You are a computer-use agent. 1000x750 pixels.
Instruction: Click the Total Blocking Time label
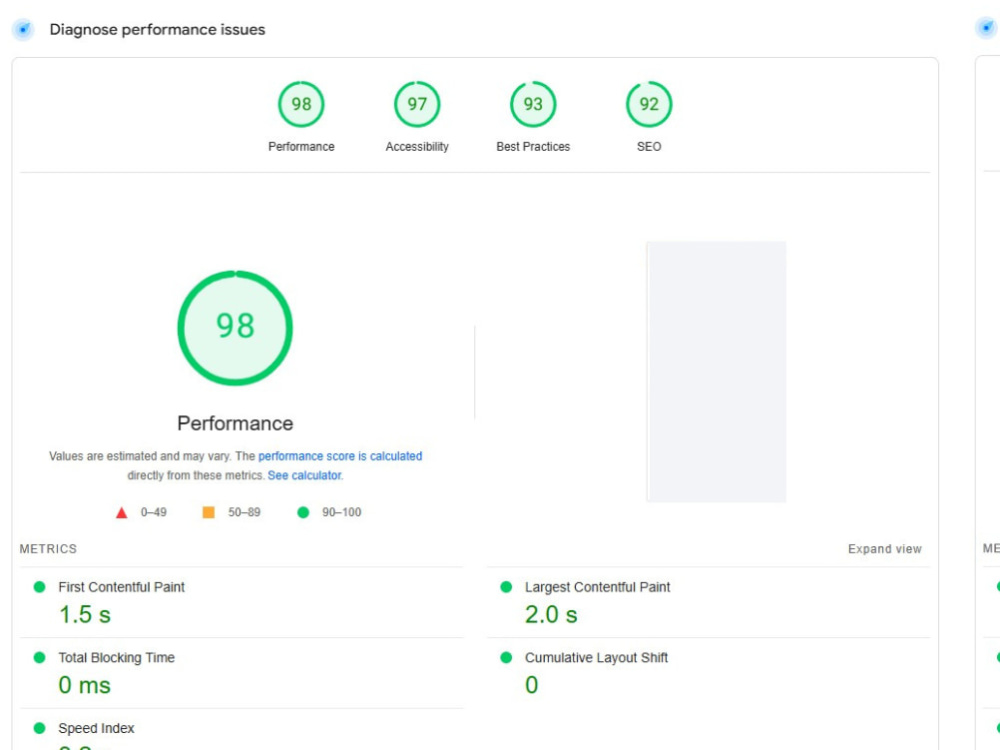click(x=117, y=658)
